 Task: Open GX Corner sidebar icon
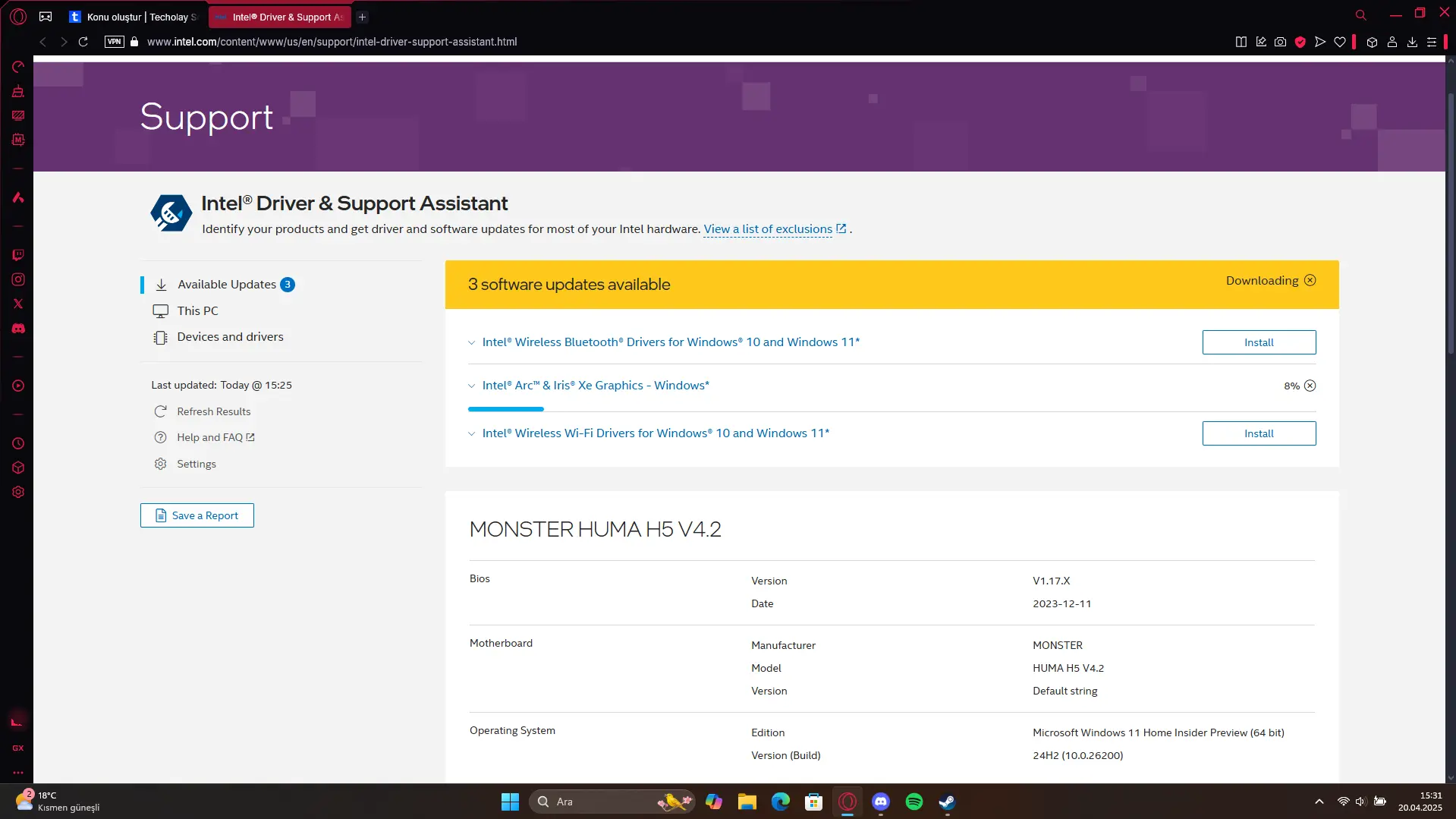coord(18,748)
